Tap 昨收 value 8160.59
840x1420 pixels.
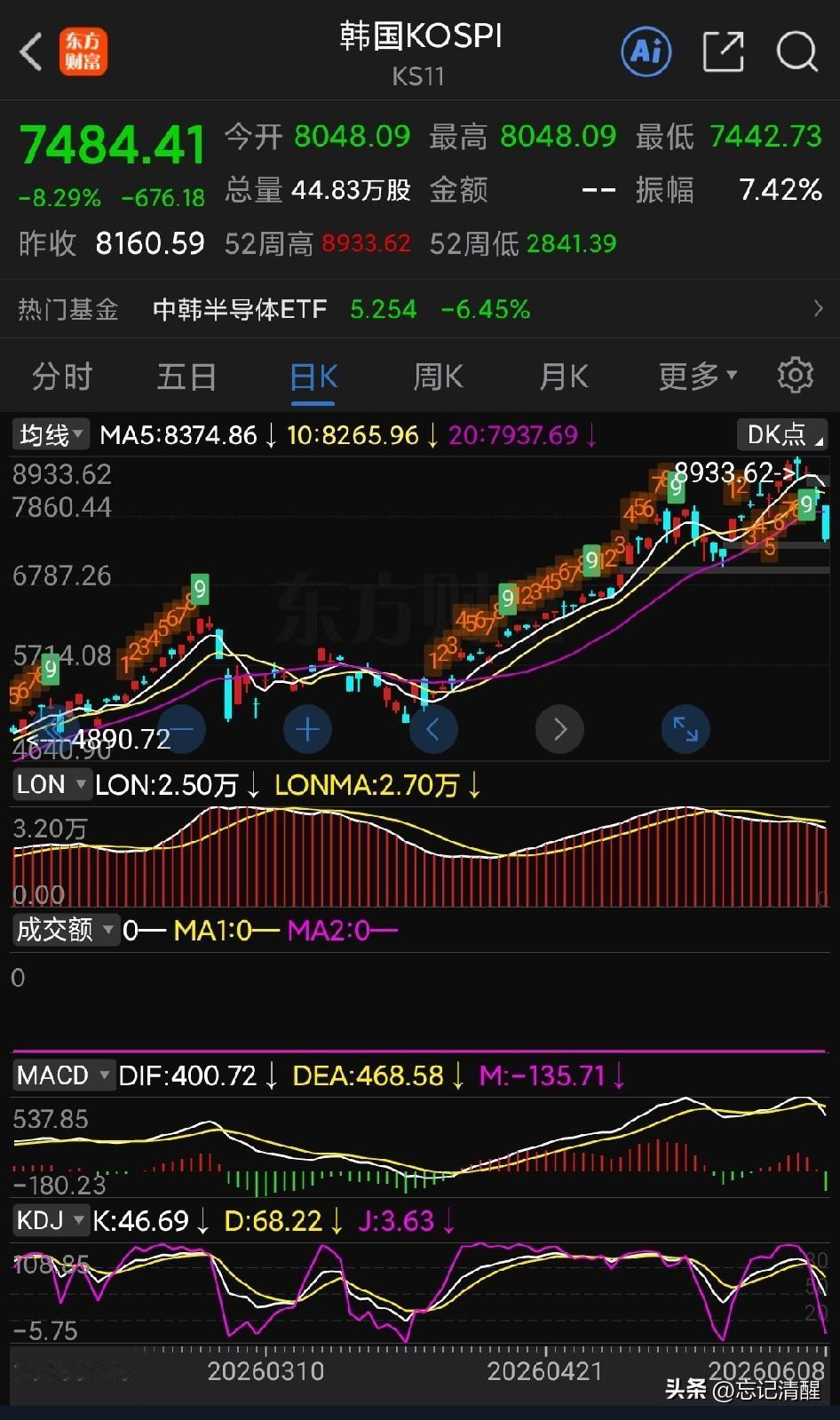coord(150,243)
